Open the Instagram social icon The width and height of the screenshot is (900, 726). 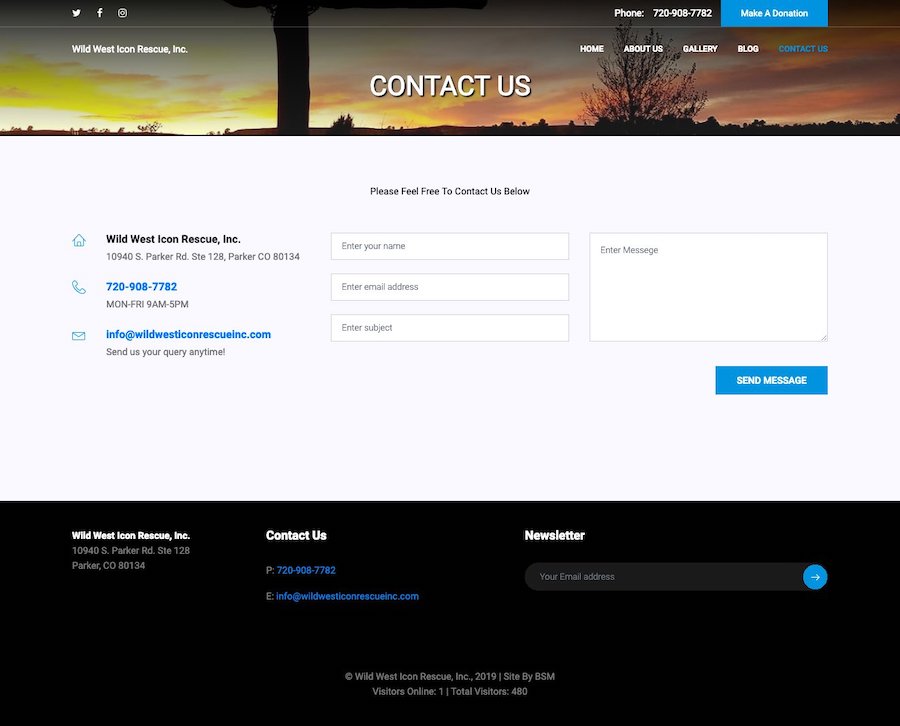(122, 13)
